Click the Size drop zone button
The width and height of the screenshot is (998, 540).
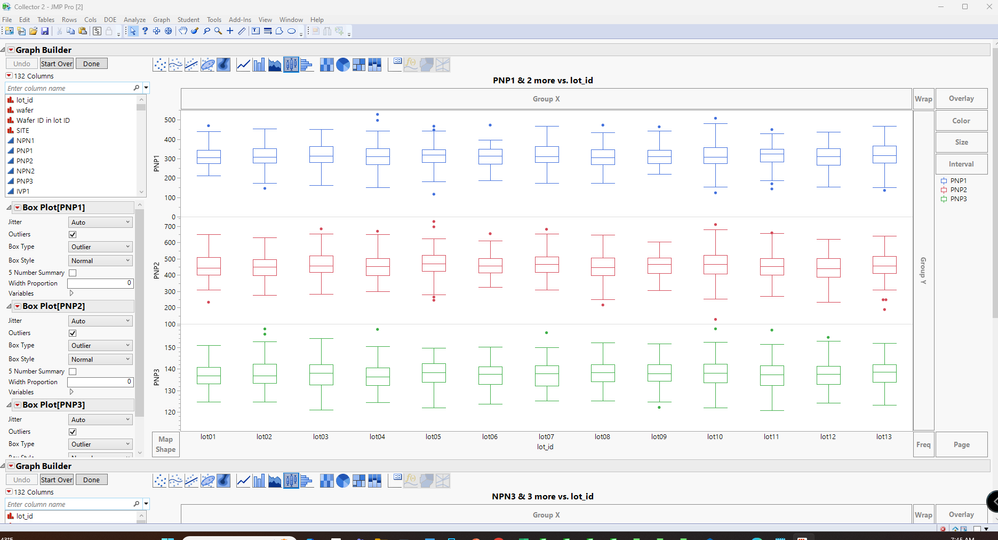(961, 142)
